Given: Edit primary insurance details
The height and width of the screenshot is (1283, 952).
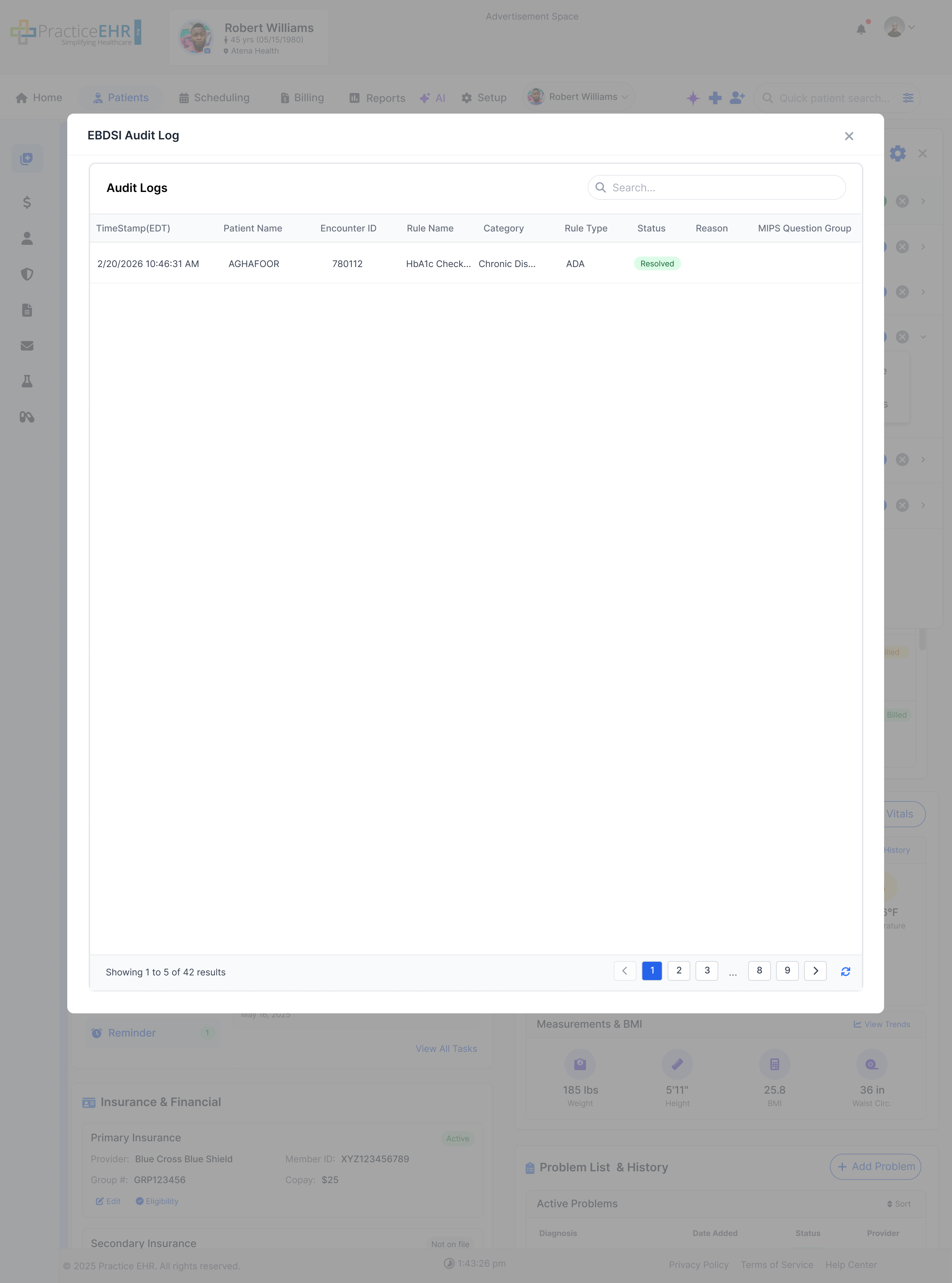Looking at the screenshot, I should [108, 1201].
